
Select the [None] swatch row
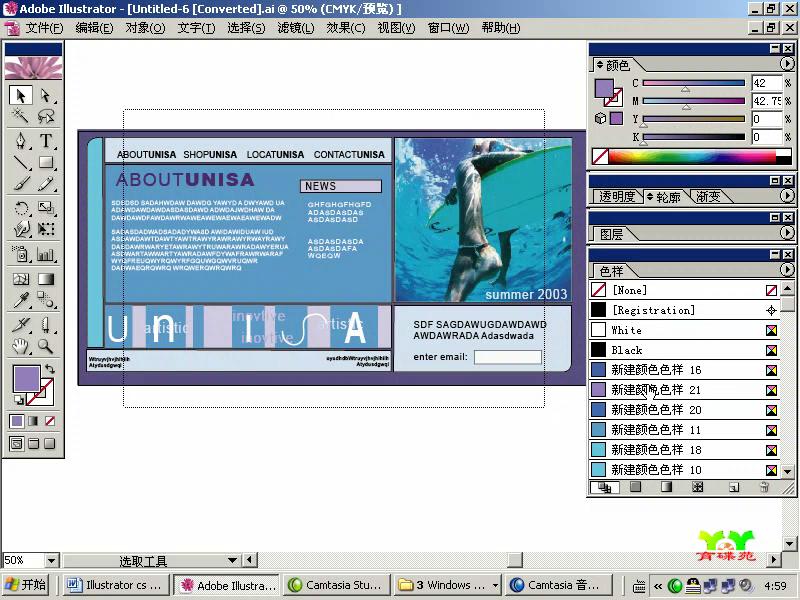coord(684,290)
